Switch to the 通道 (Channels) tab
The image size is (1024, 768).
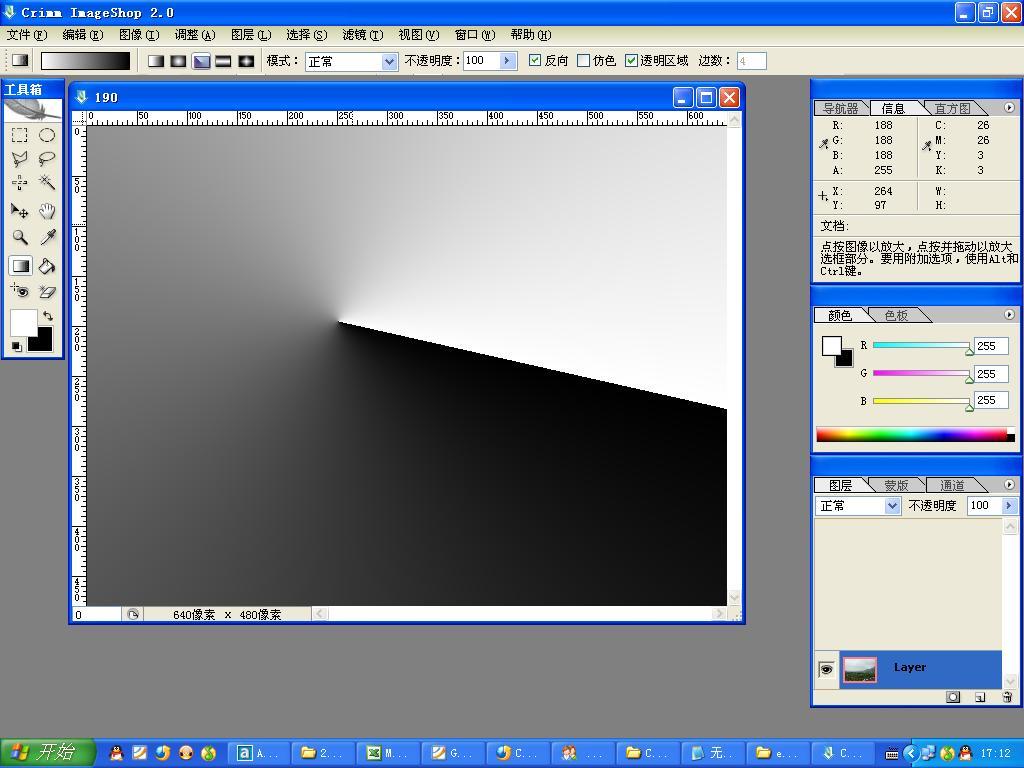coord(952,485)
